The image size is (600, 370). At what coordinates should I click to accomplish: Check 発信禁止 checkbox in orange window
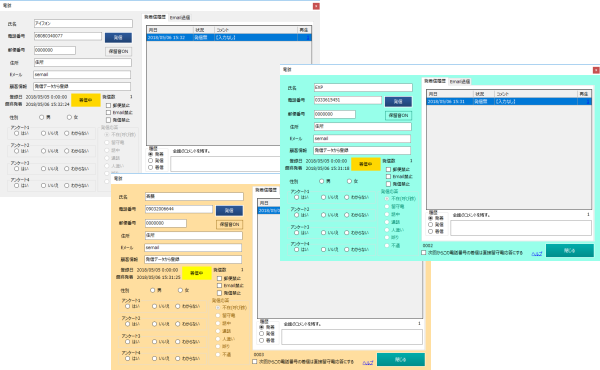(x=219, y=293)
